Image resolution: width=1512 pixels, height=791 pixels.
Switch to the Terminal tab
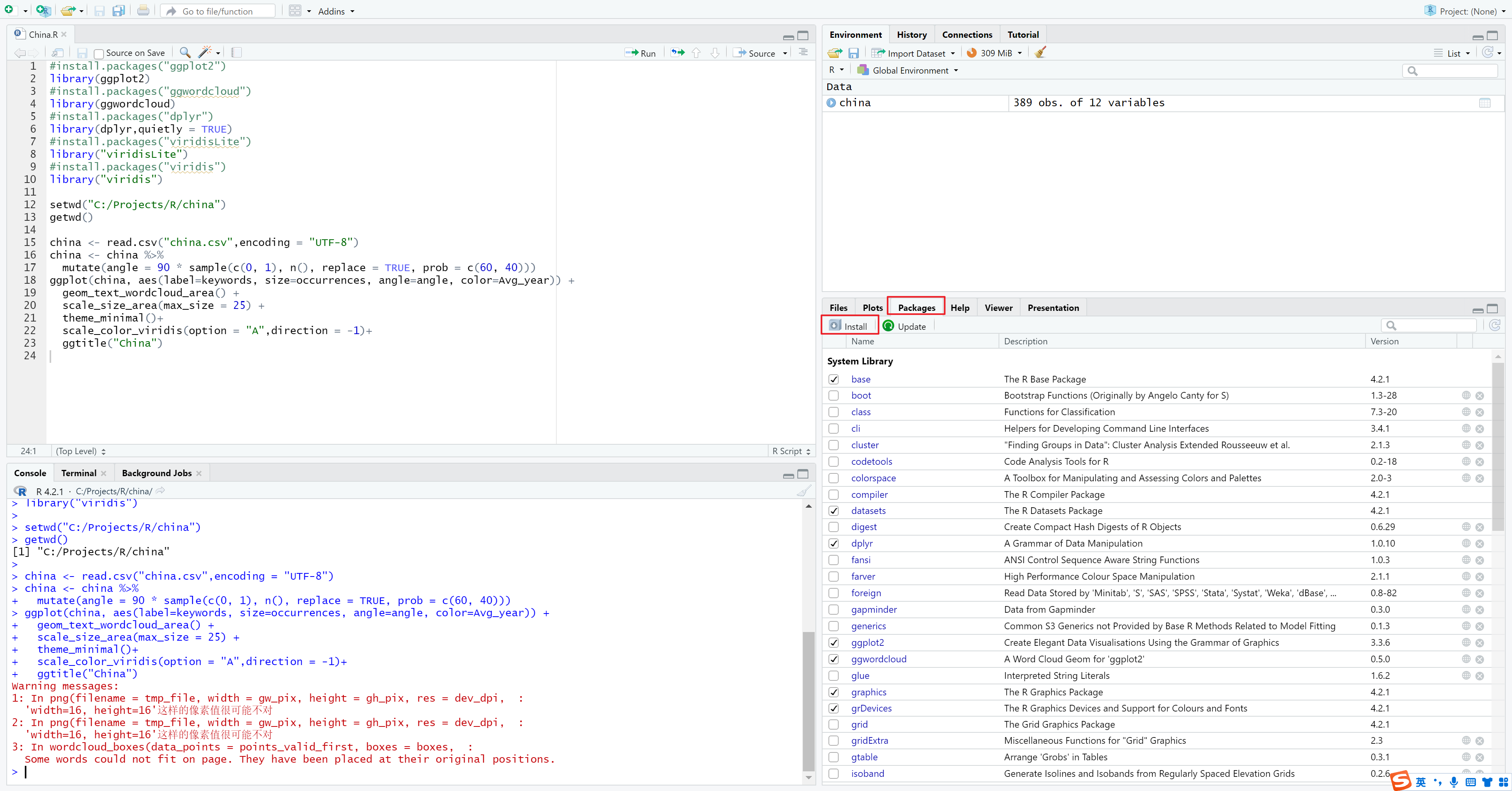79,473
